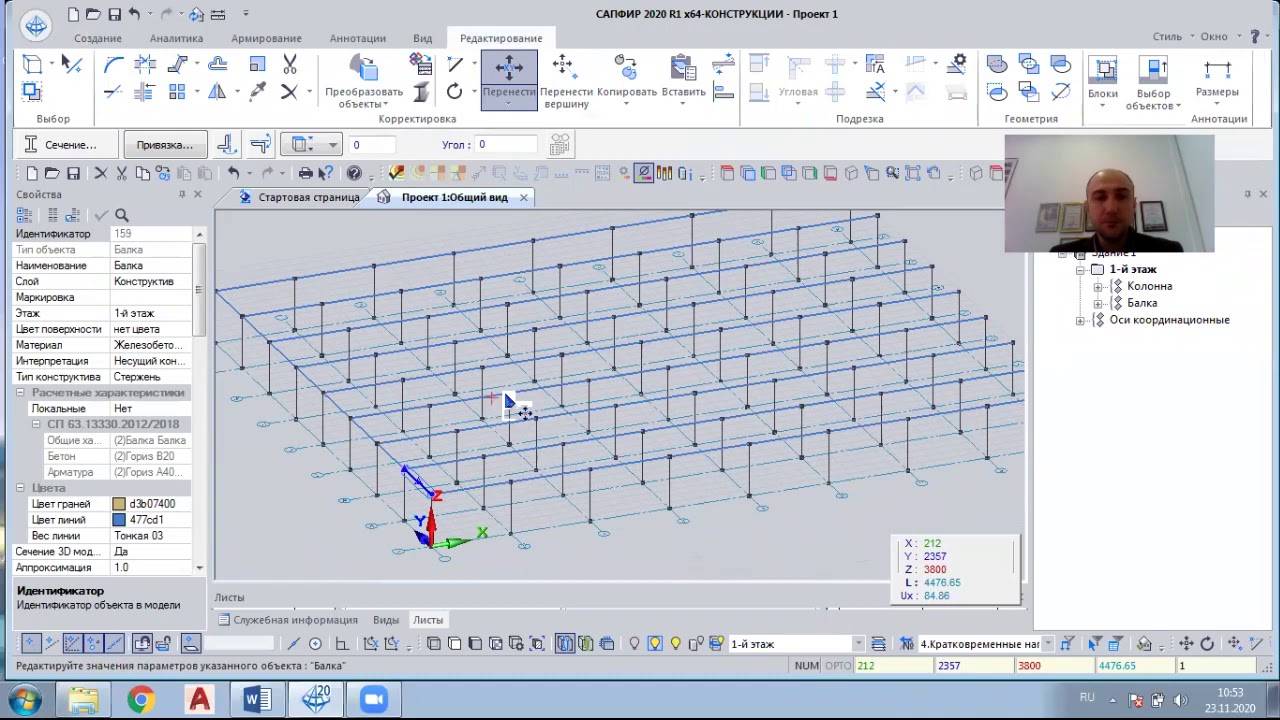The width and height of the screenshot is (1280, 720).
Task: Click the pan arrows icon in status toolbar
Action: tap(1186, 644)
